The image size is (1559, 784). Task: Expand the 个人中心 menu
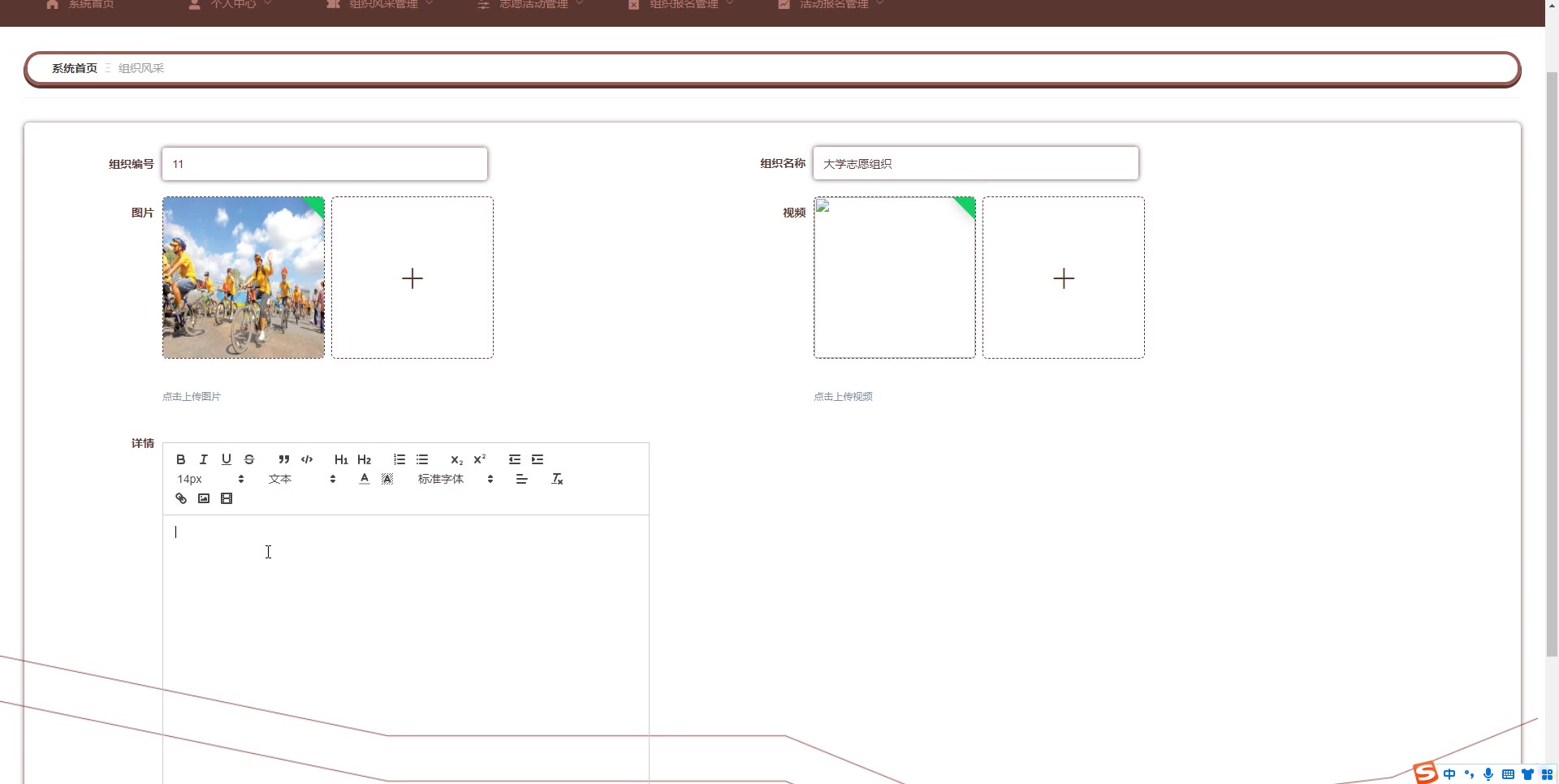[231, 4]
